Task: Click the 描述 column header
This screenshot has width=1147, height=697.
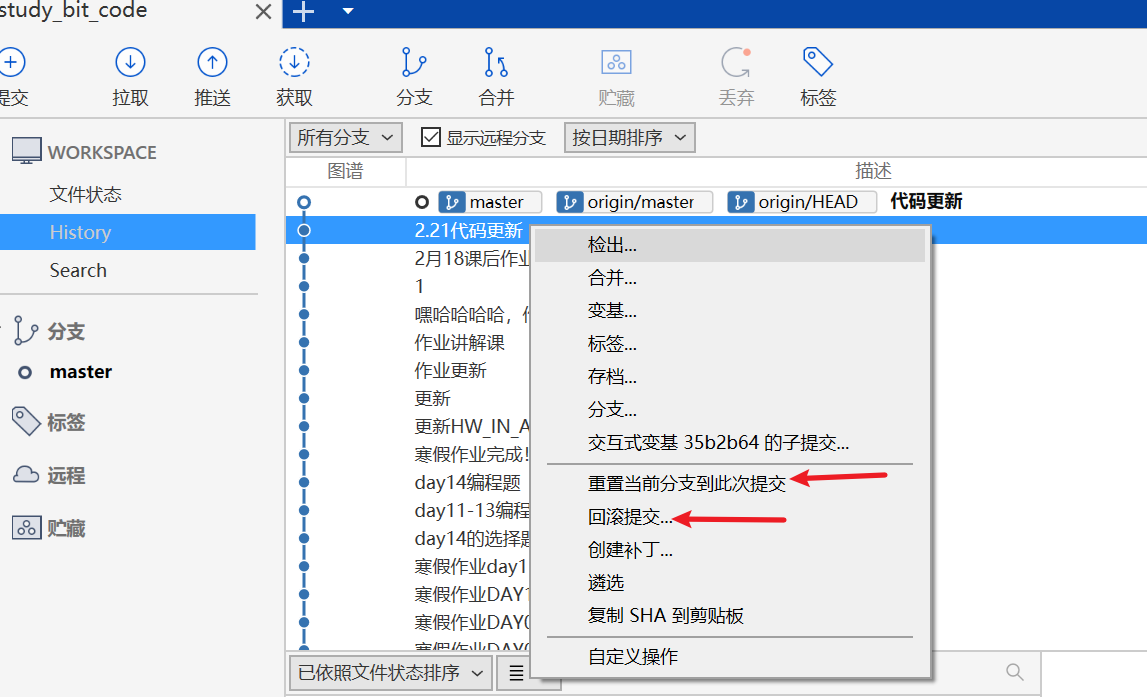Action: (x=873, y=171)
